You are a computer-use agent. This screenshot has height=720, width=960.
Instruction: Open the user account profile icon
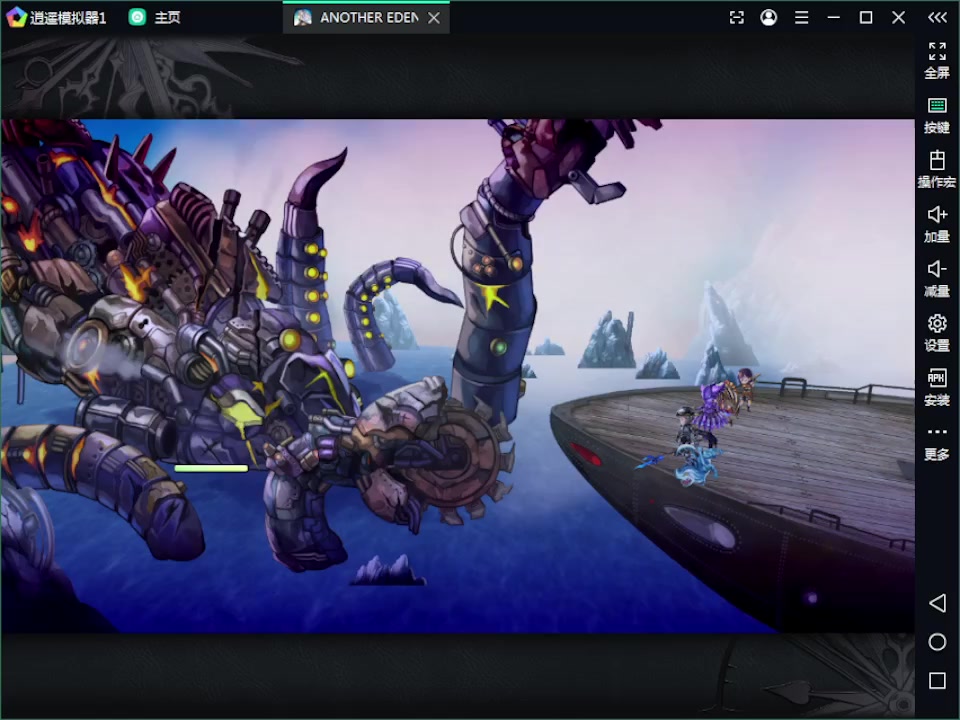pos(768,17)
